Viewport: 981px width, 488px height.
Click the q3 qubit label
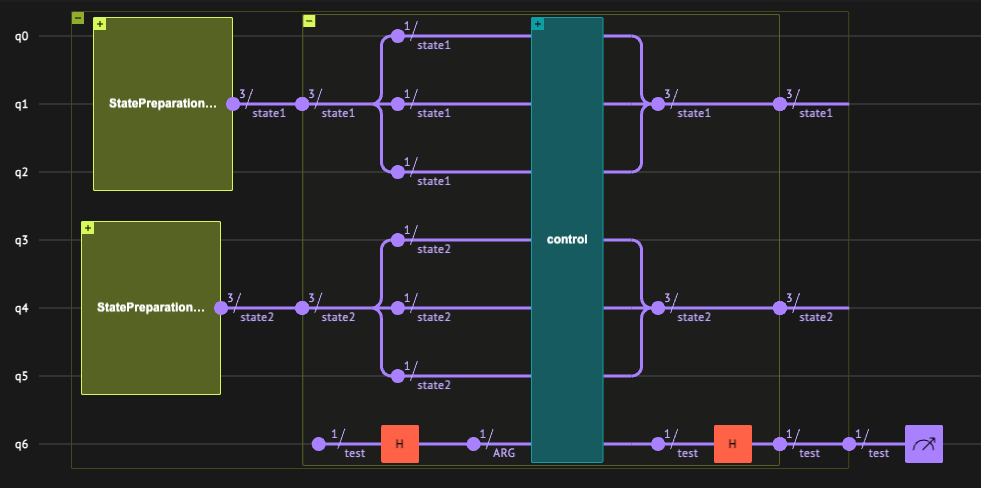click(x=22, y=241)
